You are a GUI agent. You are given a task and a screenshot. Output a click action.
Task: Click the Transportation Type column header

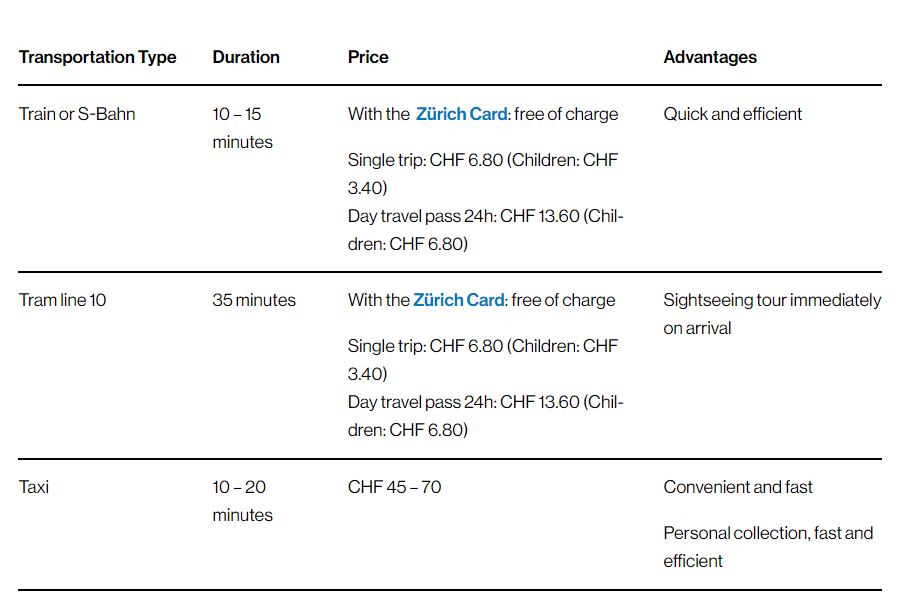click(97, 57)
